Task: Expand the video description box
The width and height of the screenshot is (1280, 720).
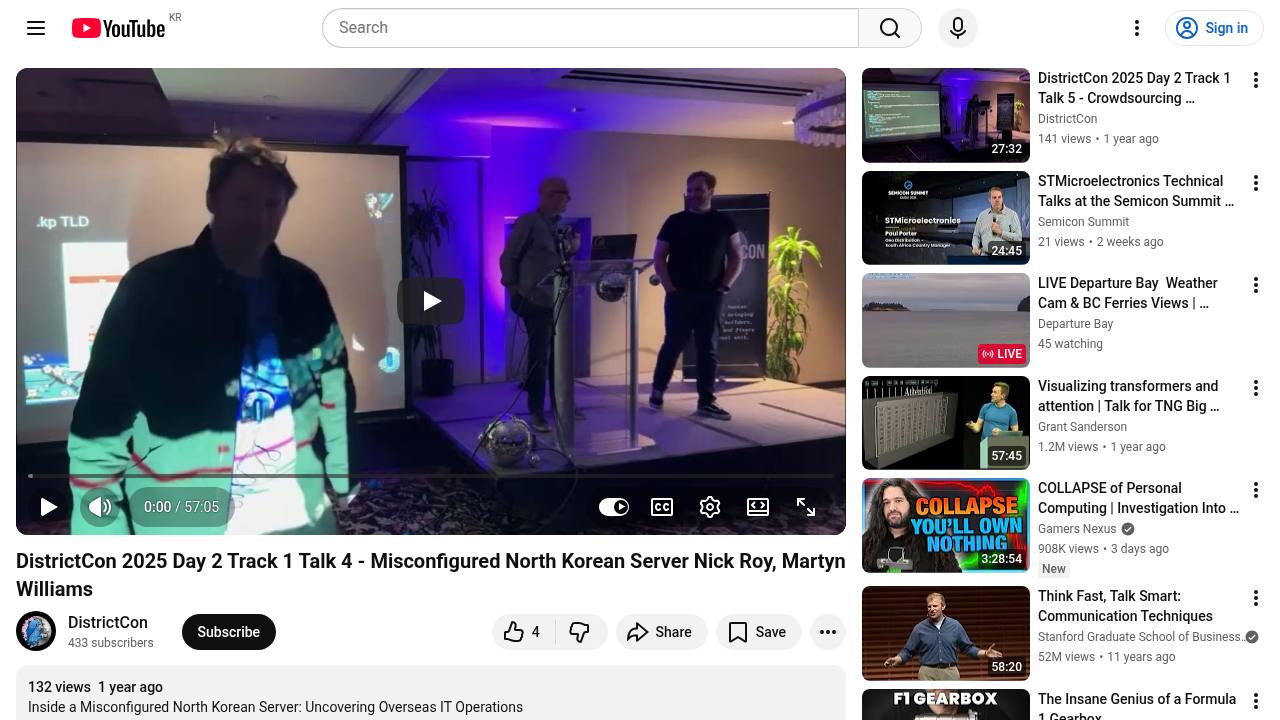Action: (x=431, y=695)
